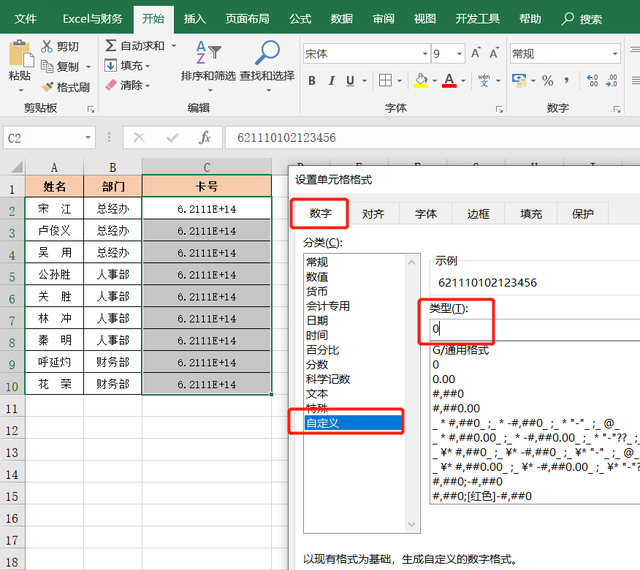Select 自定义 category
The image size is (640, 570).
(x=353, y=423)
